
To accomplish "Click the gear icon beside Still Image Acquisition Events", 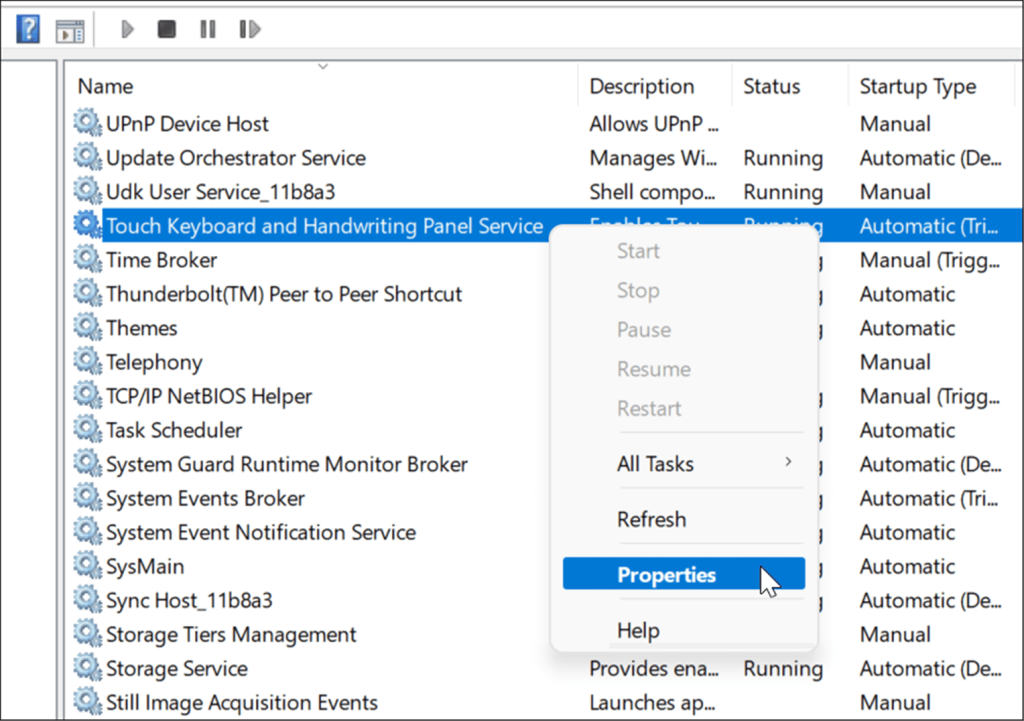I will pyautogui.click(x=88, y=701).
